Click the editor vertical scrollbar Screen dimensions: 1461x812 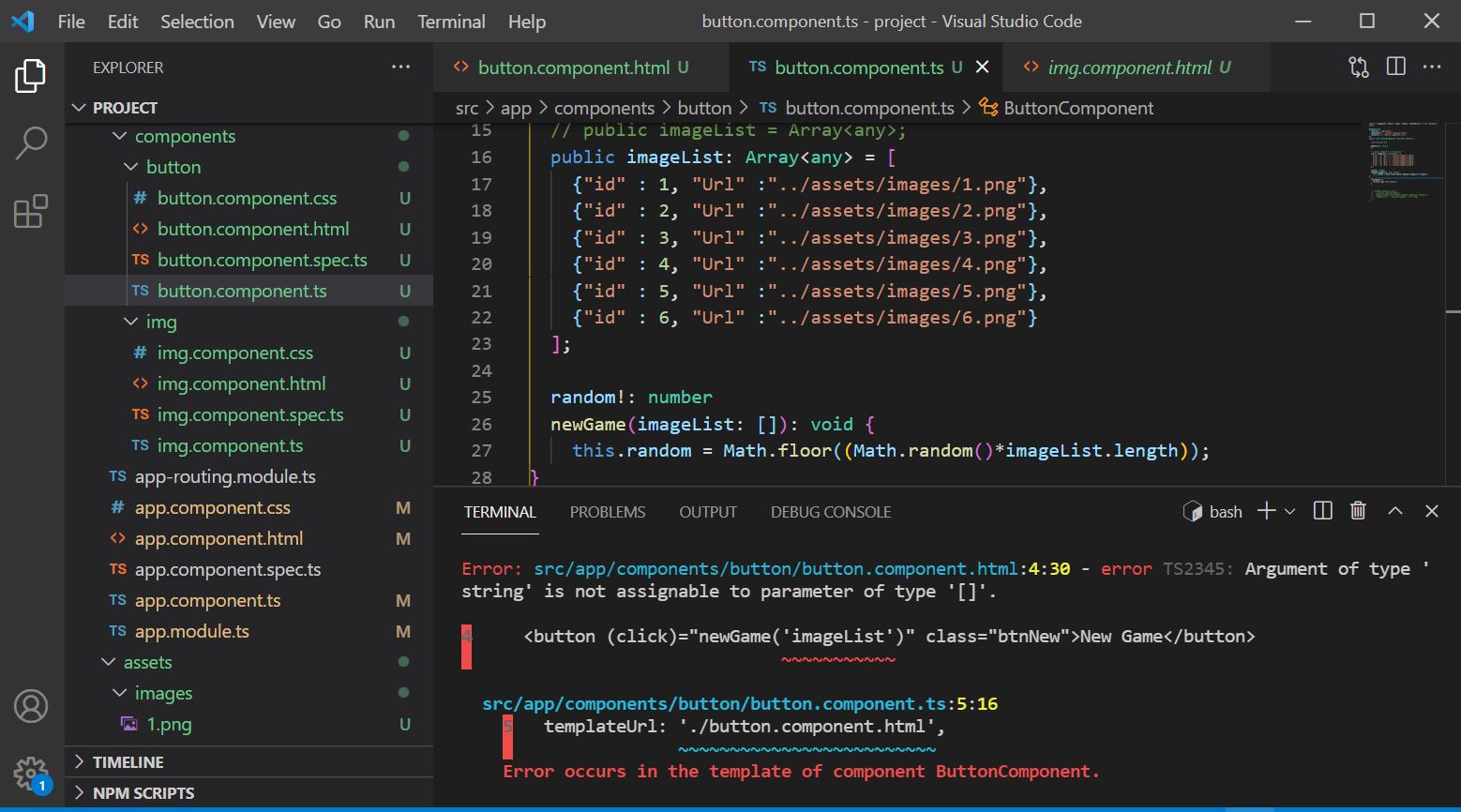click(1453, 304)
